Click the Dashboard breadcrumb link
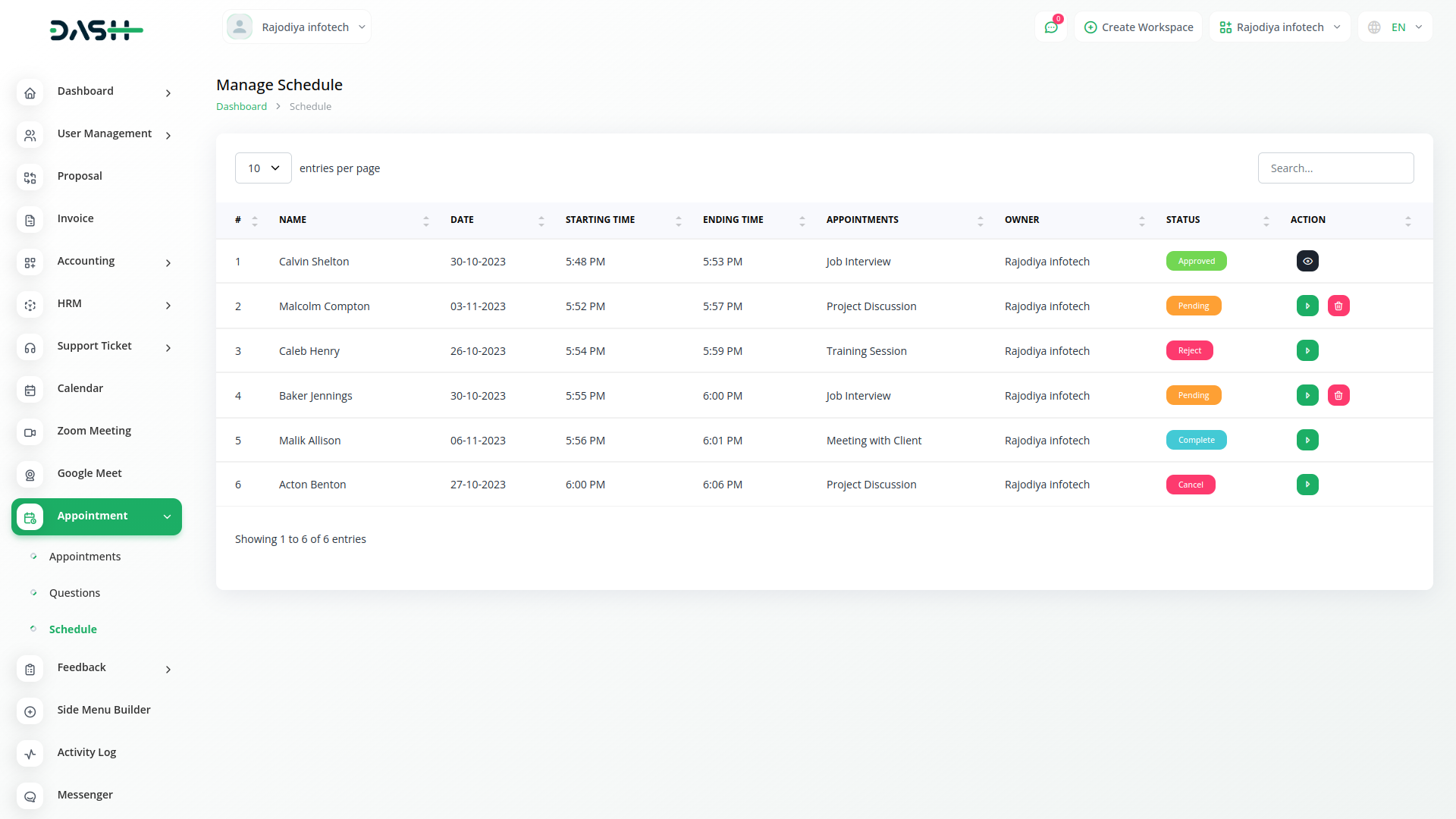Viewport: 1456px width, 819px height. [x=241, y=107]
